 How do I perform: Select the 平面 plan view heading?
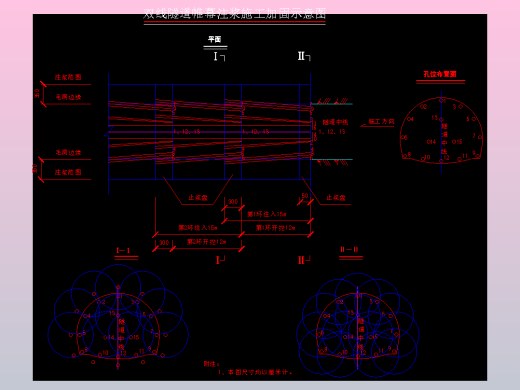(215, 39)
